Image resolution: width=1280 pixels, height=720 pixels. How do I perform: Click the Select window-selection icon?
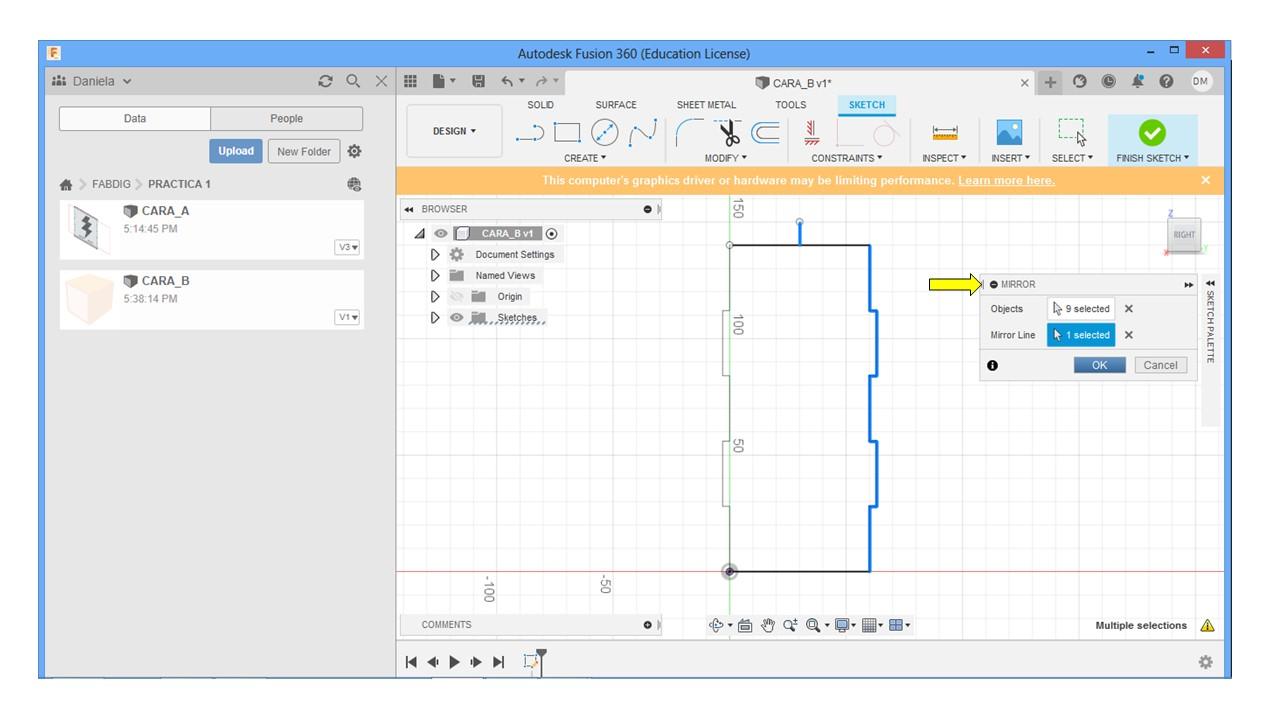click(x=1072, y=132)
